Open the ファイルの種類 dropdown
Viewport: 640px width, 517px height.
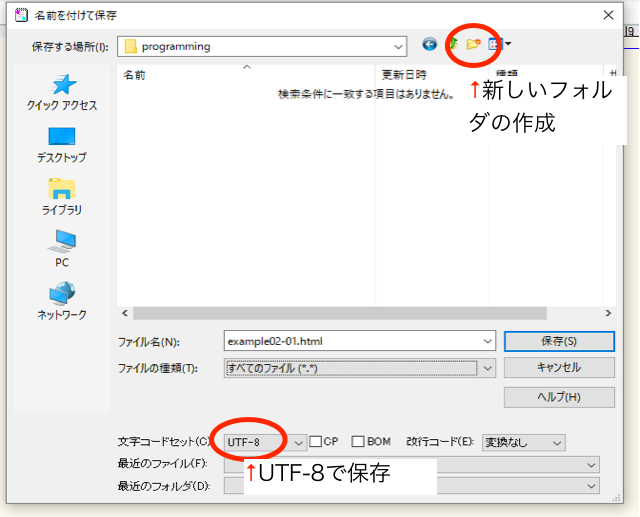[x=488, y=368]
